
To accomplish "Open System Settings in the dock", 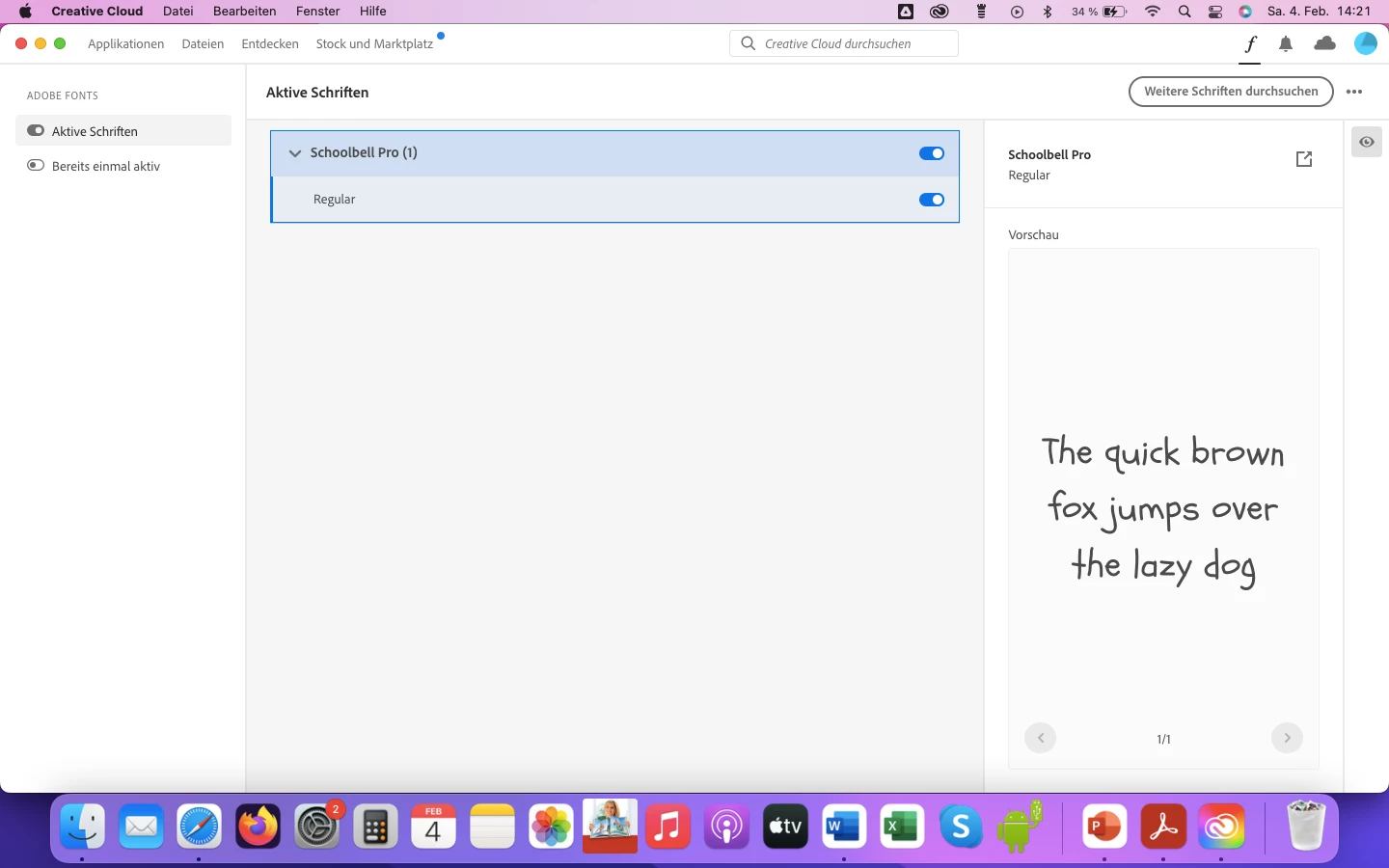I will click(x=317, y=827).
